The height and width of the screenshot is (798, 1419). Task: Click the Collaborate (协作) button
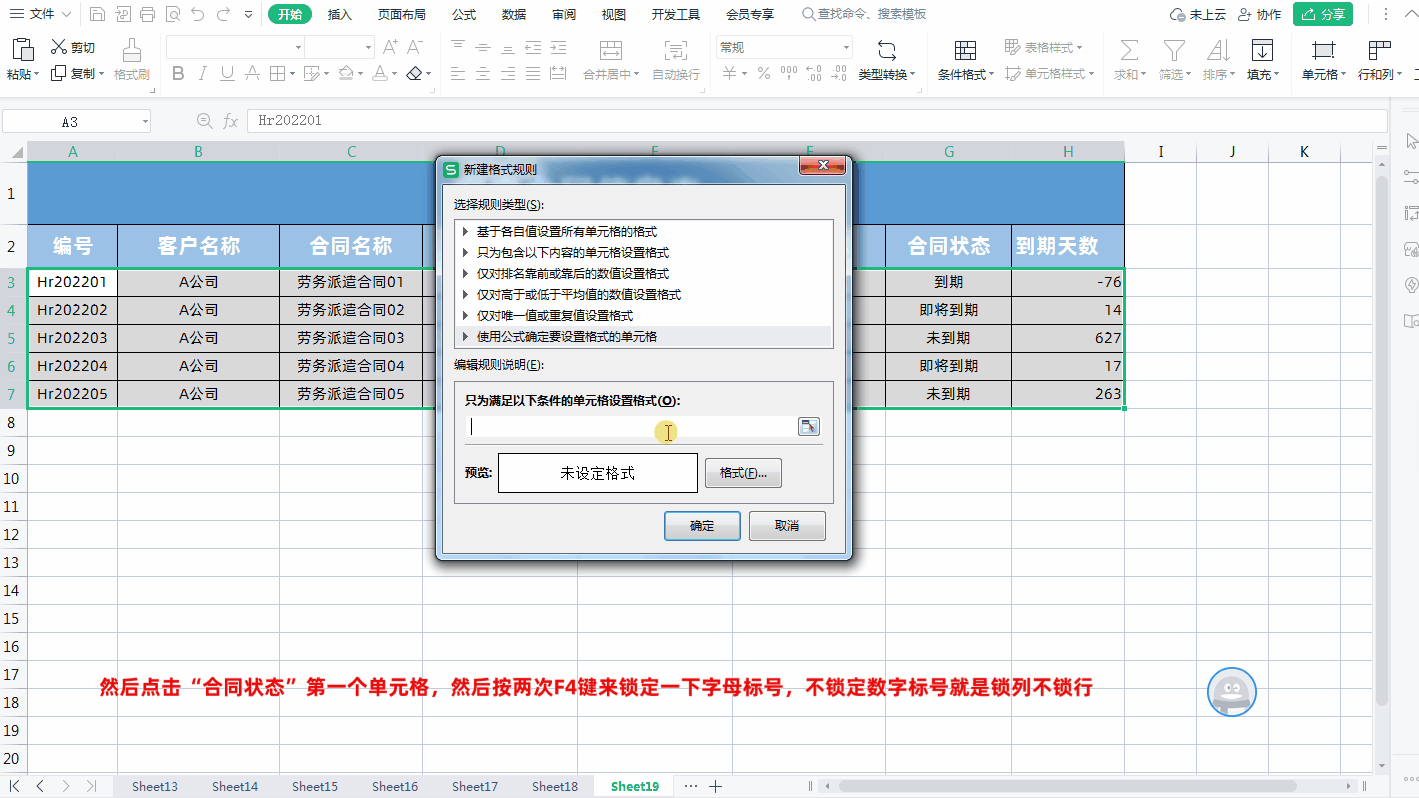point(1259,14)
